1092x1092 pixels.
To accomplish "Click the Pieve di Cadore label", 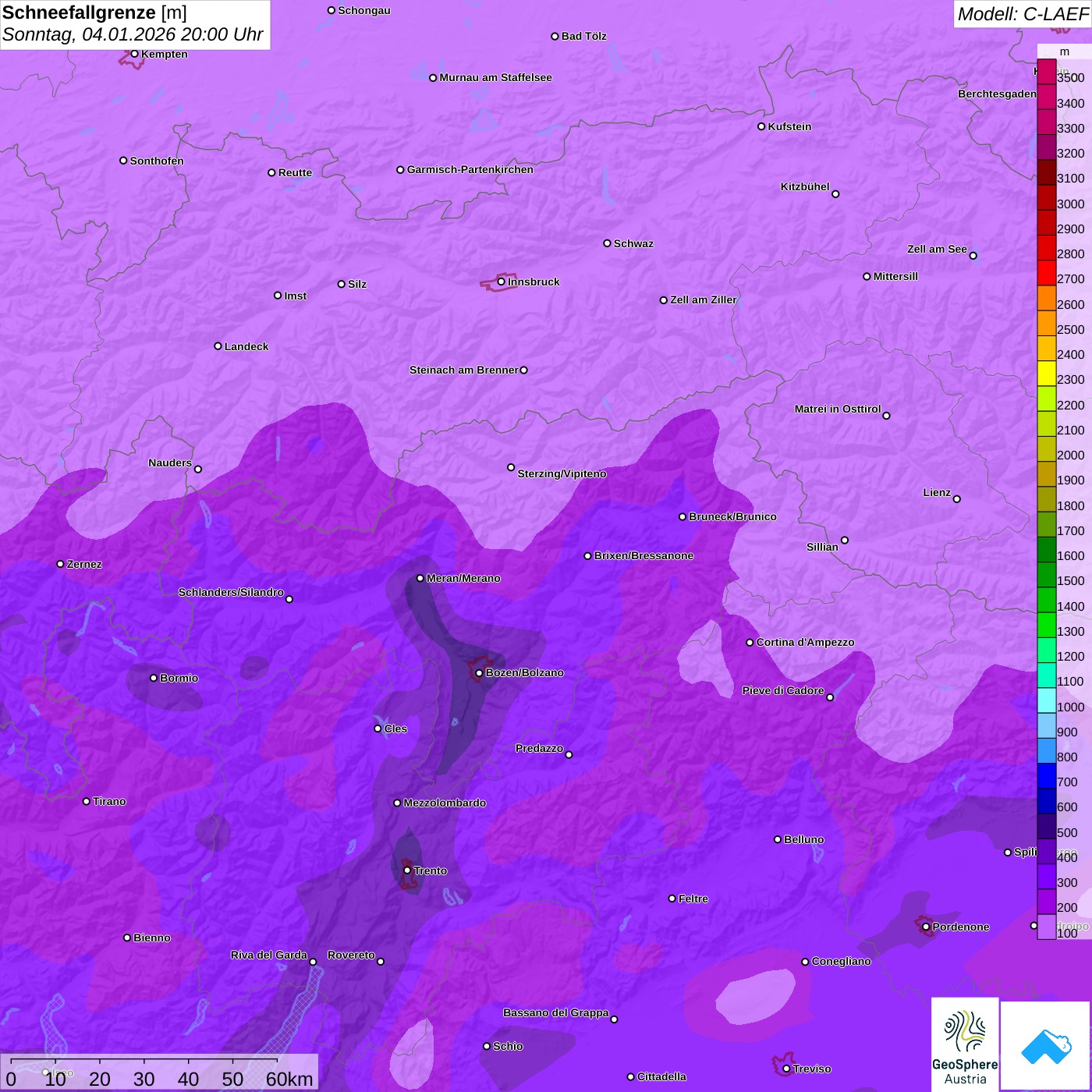I will pyautogui.click(x=783, y=690).
